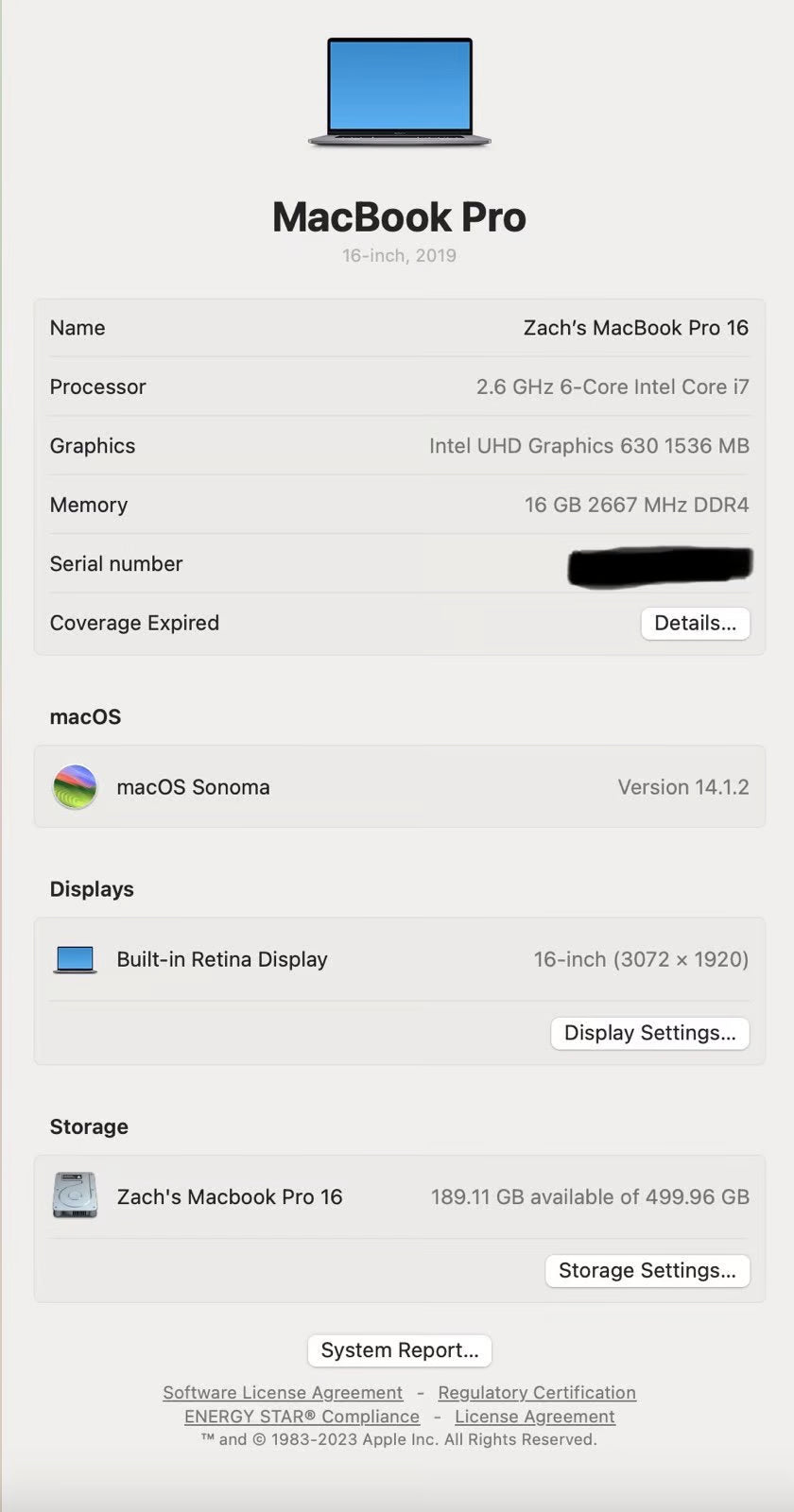The image size is (794, 1512).
Task: Open the License Agreement link
Action: 535,1416
